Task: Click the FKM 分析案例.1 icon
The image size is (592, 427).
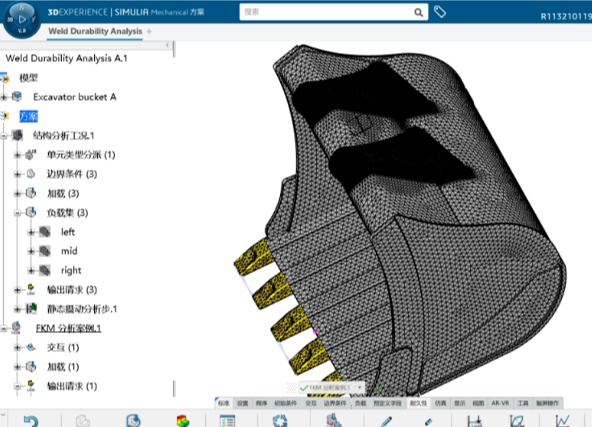Action: [16, 328]
